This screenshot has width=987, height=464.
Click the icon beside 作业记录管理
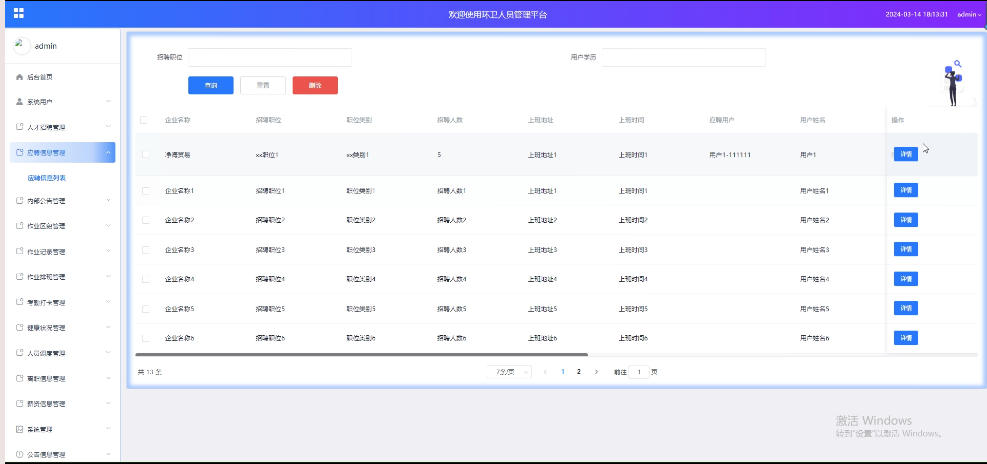pyautogui.click(x=19, y=251)
